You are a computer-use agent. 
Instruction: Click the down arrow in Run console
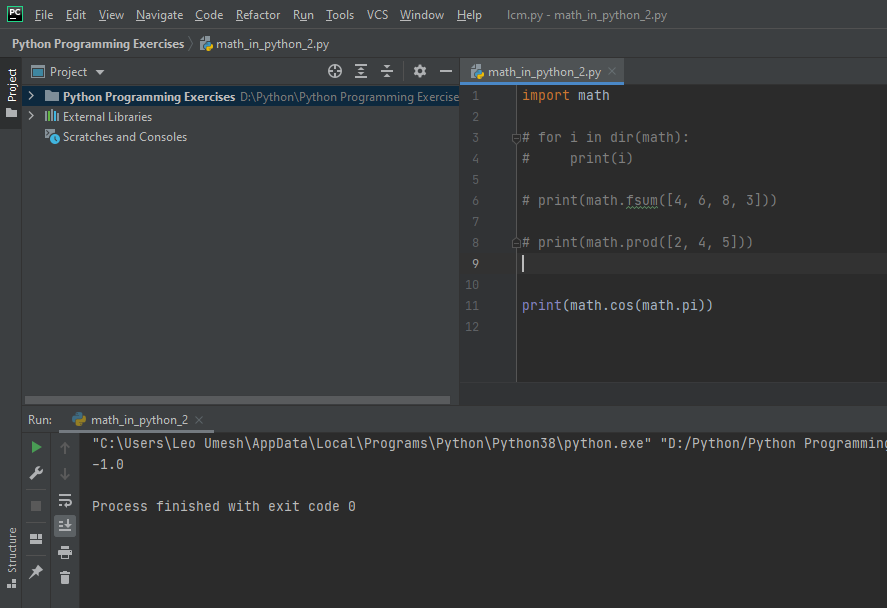tap(65, 473)
